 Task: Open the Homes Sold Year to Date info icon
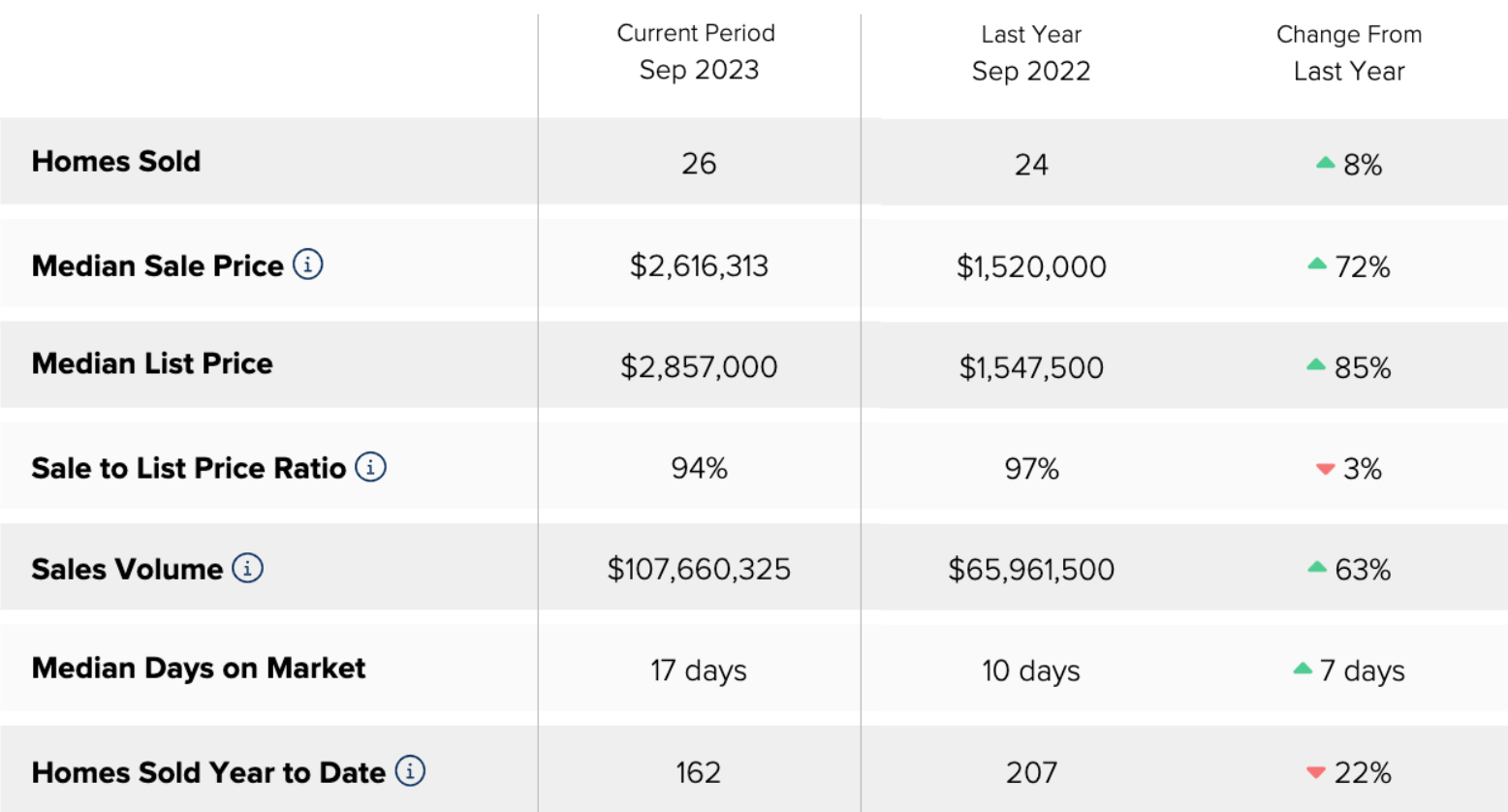coord(410,771)
